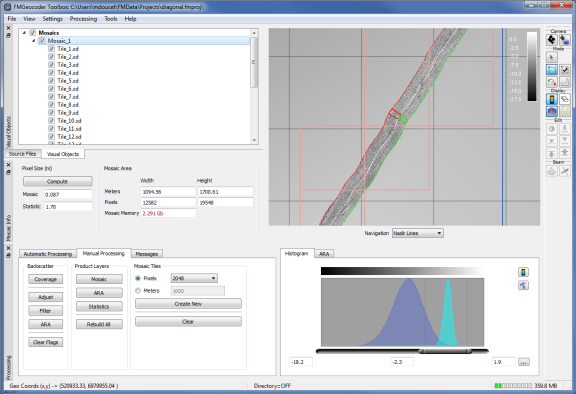Image resolution: width=576 pixels, height=394 pixels.
Task: Click the checkmark mode icon
Action: [x=564, y=69]
